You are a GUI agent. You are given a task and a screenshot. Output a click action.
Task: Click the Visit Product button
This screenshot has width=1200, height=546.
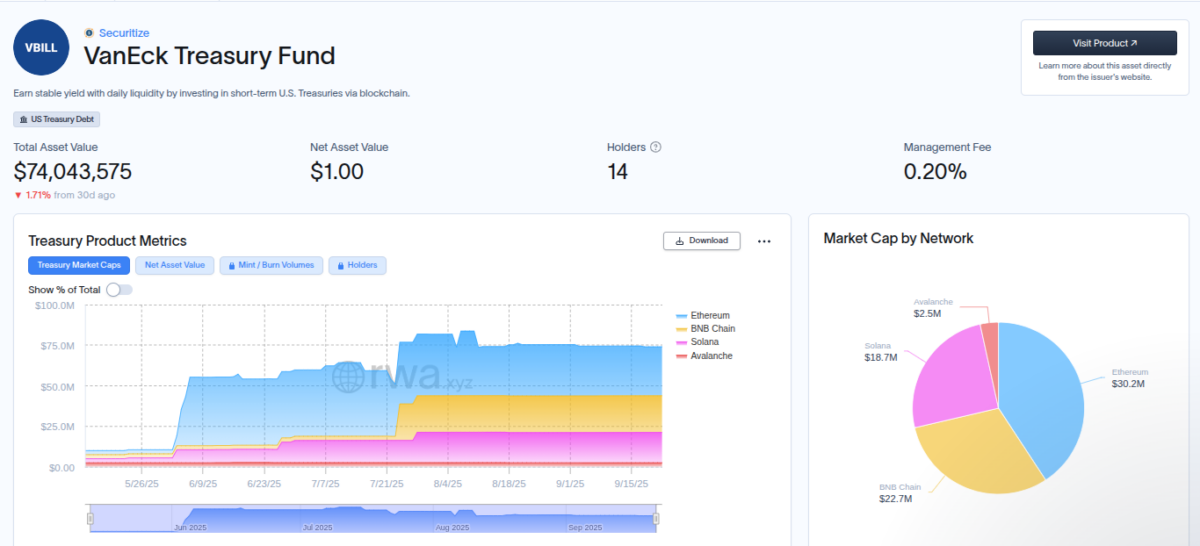click(x=1104, y=43)
